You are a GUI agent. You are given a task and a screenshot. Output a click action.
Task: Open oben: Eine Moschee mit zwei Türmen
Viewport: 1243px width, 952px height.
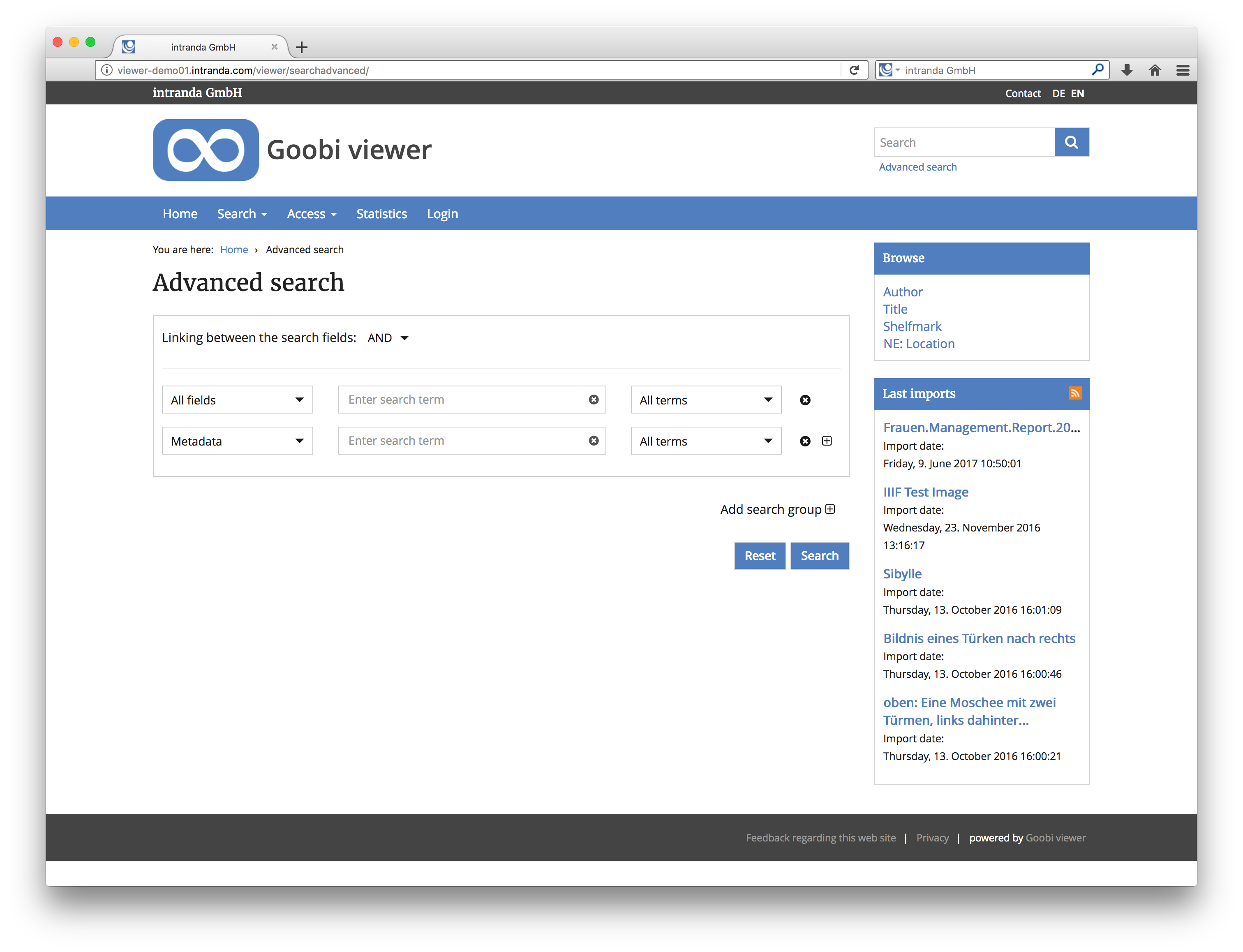click(969, 711)
